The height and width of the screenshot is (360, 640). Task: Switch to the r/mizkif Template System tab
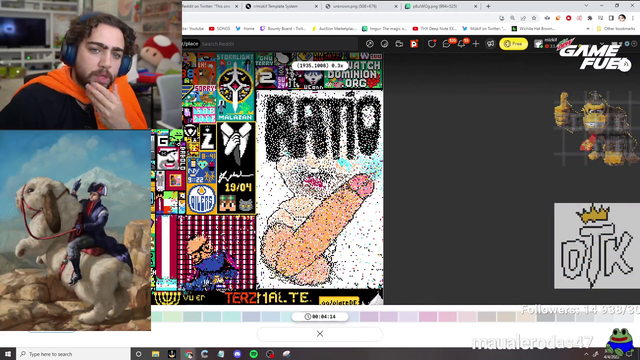(281, 6)
